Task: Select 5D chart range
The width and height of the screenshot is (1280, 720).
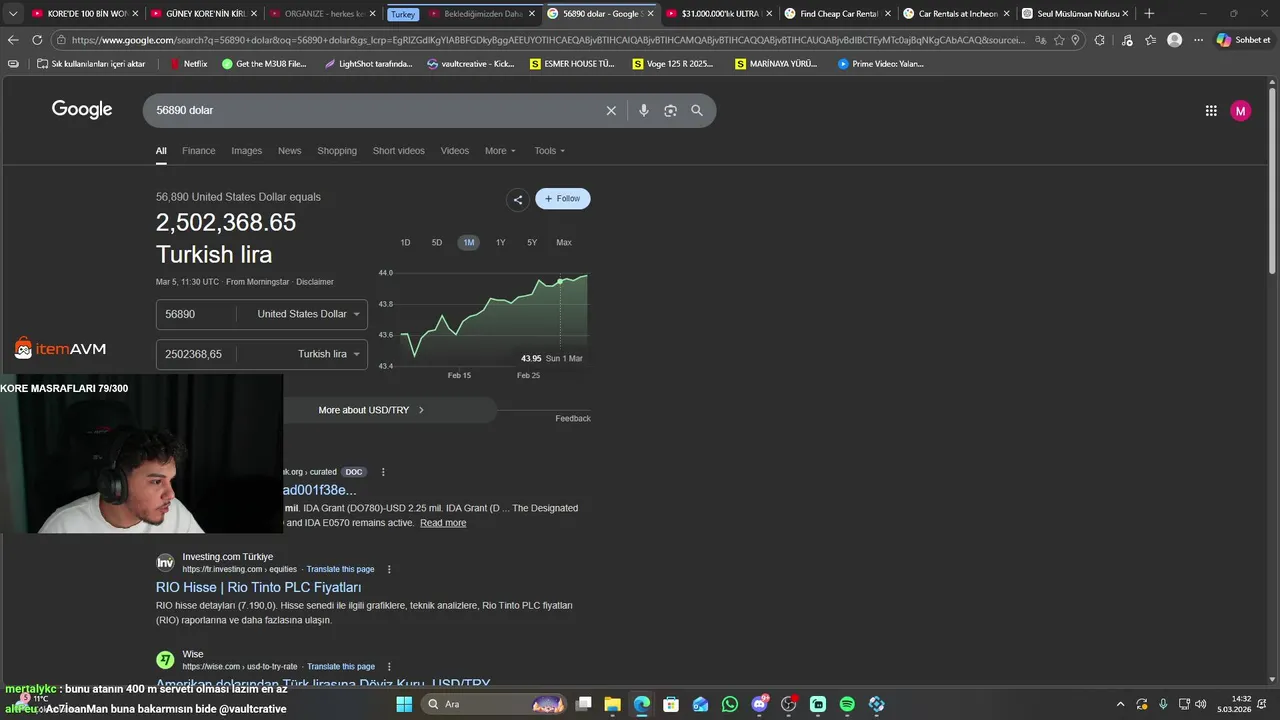Action: [437, 243]
